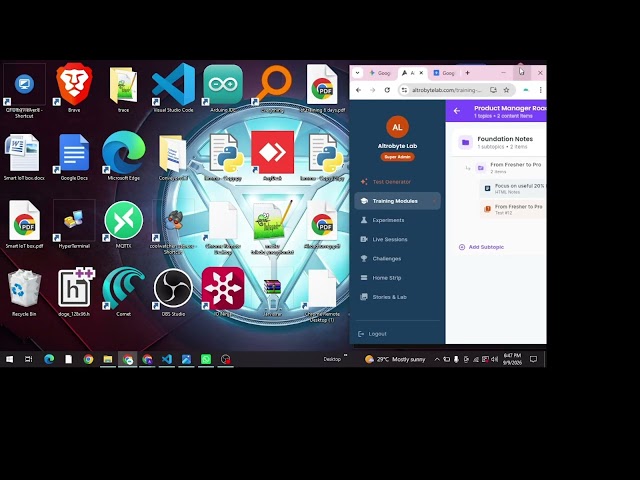Click the AL profile avatar
The height and width of the screenshot is (480, 640).
coord(397,127)
